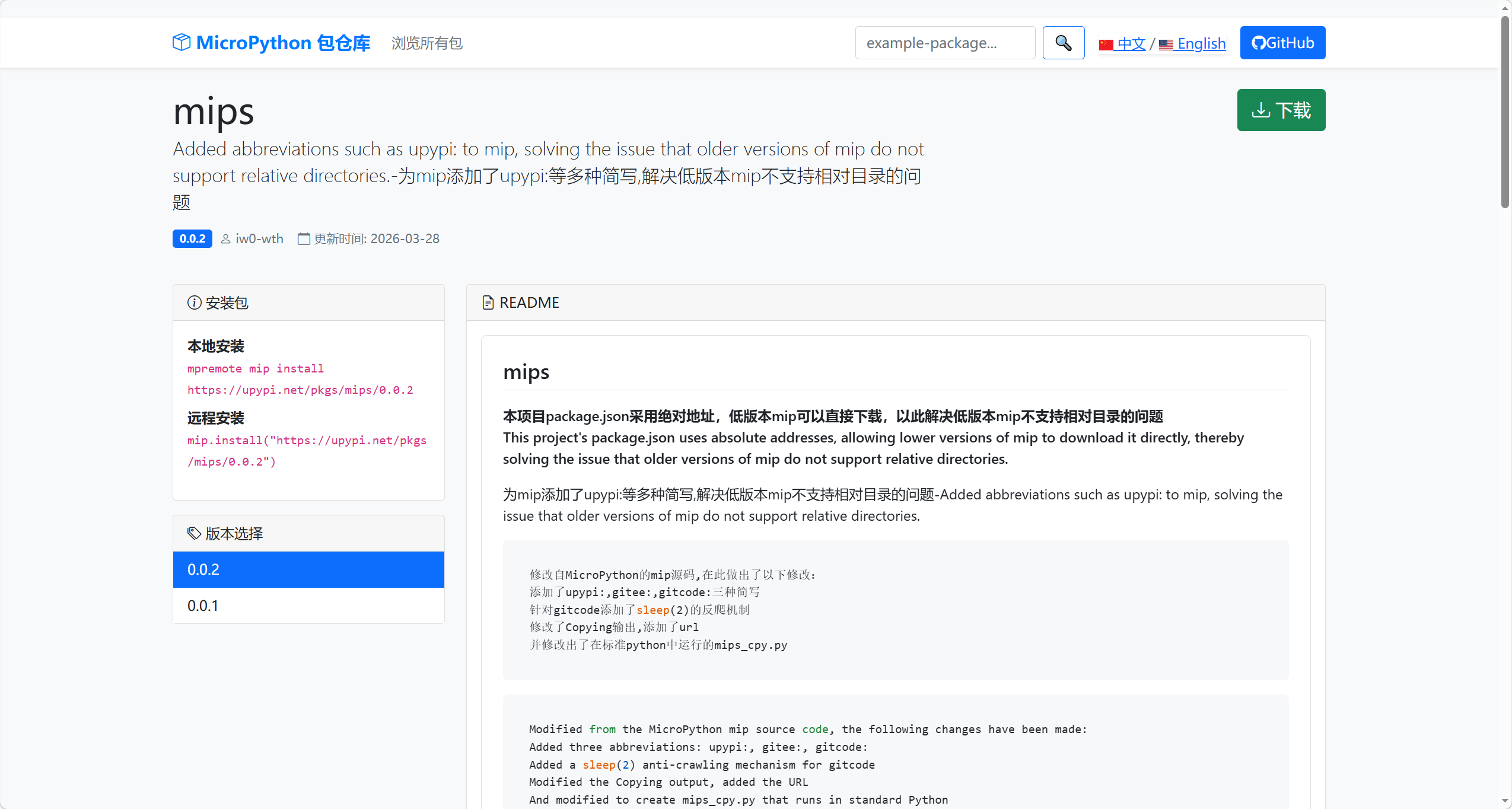Focus the example-package search field
The width and height of the screenshot is (1512, 809).
click(944, 43)
